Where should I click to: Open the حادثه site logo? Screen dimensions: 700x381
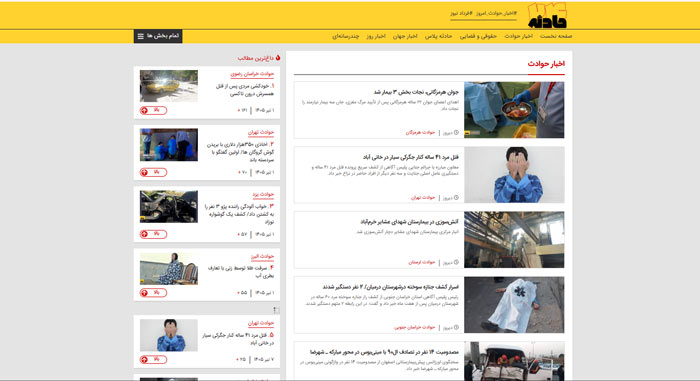[547, 15]
